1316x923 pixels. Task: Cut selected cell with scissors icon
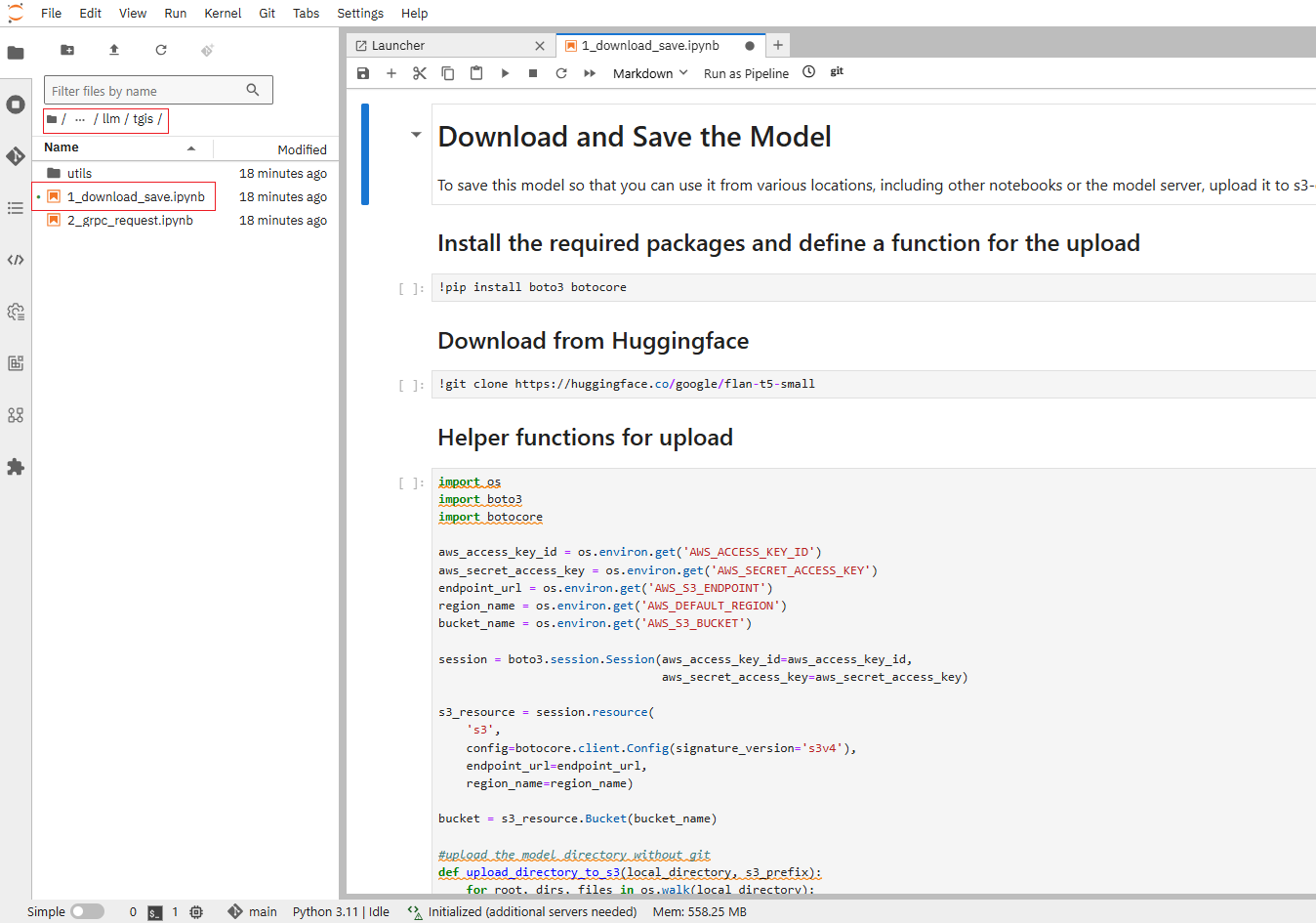(x=420, y=73)
